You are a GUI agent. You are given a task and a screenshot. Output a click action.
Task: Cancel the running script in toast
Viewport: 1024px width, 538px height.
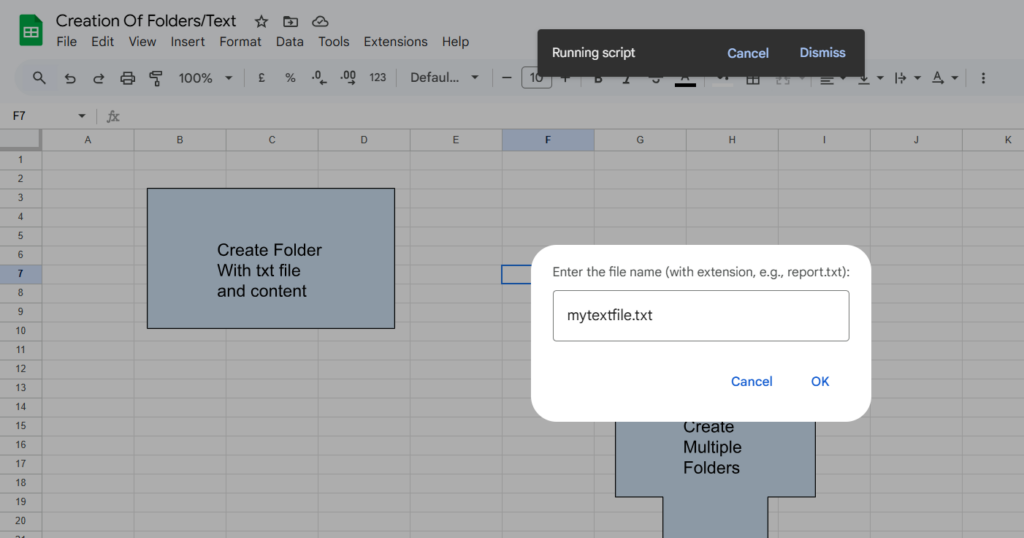tap(748, 54)
